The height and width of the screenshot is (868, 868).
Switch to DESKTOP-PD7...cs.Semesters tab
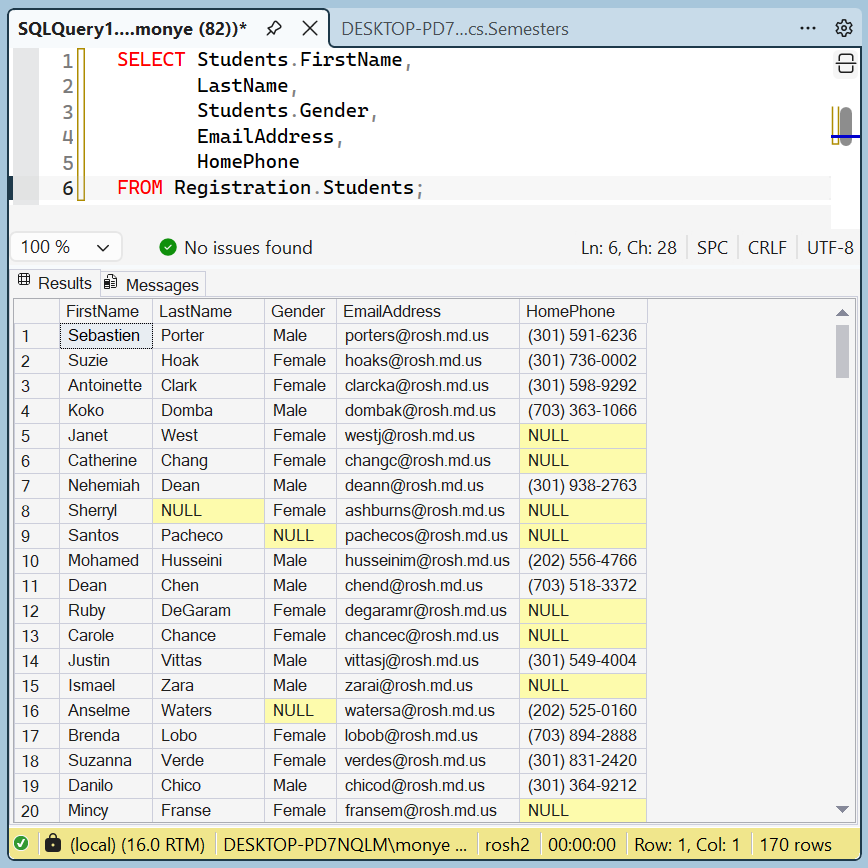(x=454, y=29)
